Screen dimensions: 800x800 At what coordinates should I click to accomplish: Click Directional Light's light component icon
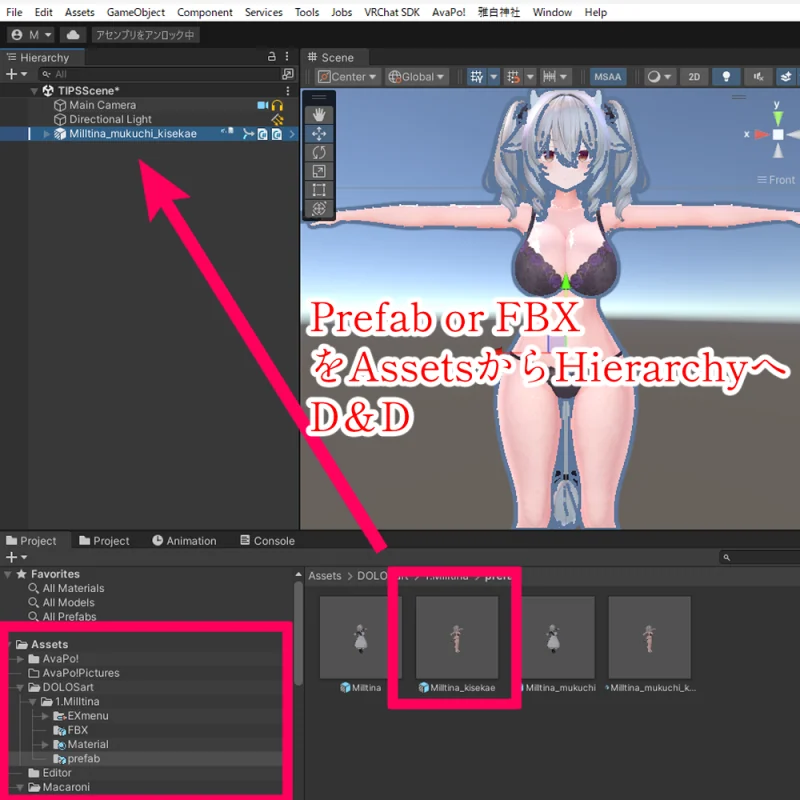[x=277, y=119]
